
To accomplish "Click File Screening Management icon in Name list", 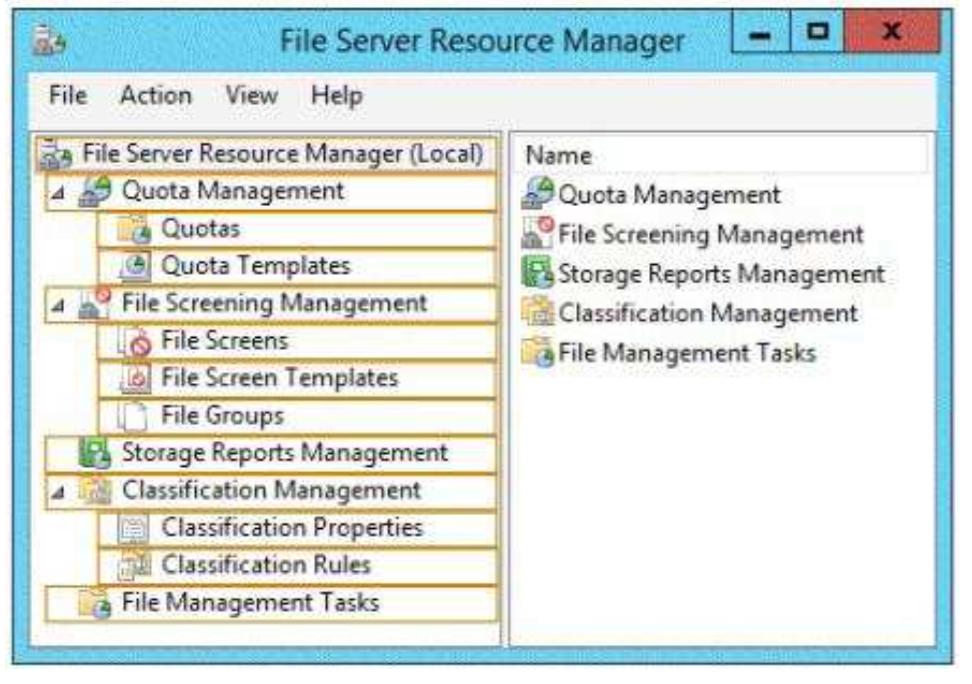I will coord(537,233).
